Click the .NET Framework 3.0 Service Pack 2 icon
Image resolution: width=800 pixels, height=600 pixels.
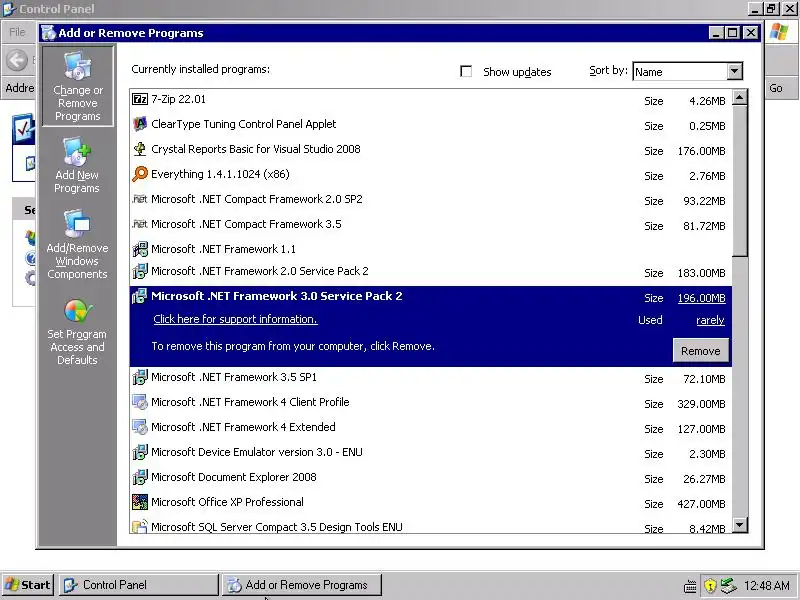140,296
